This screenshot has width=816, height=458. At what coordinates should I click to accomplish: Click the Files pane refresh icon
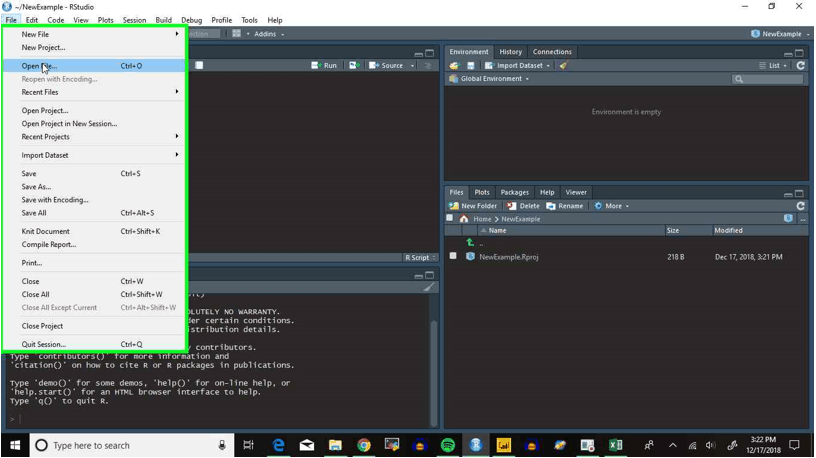click(x=800, y=206)
